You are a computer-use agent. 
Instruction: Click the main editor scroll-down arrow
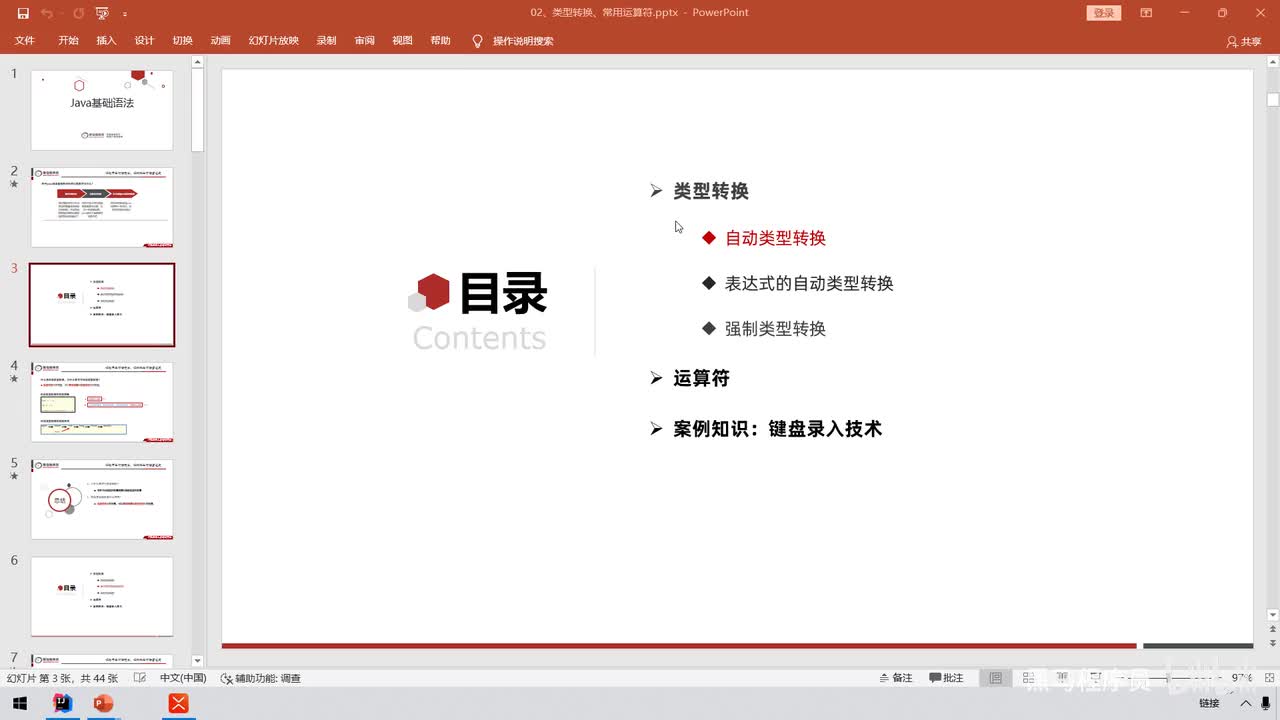[x=1272, y=615]
